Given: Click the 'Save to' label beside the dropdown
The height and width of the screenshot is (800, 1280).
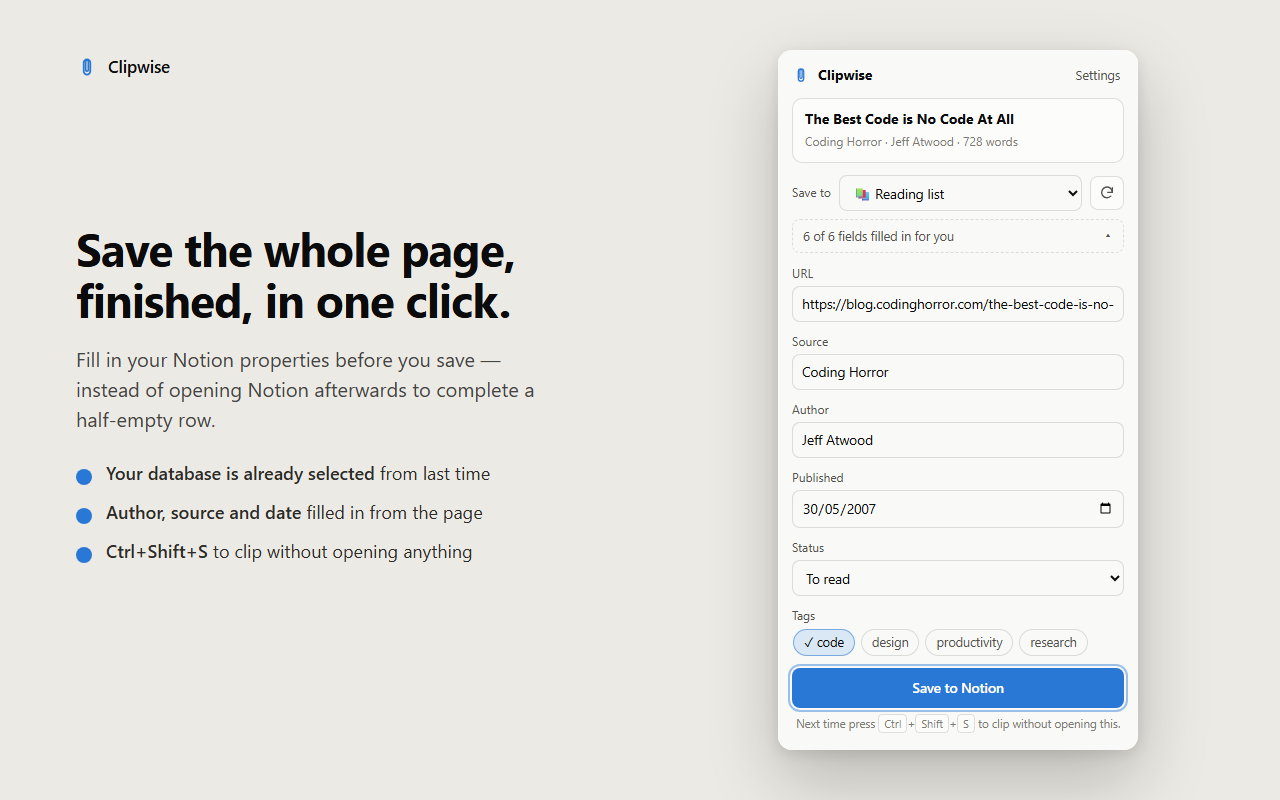Looking at the screenshot, I should coord(811,193).
